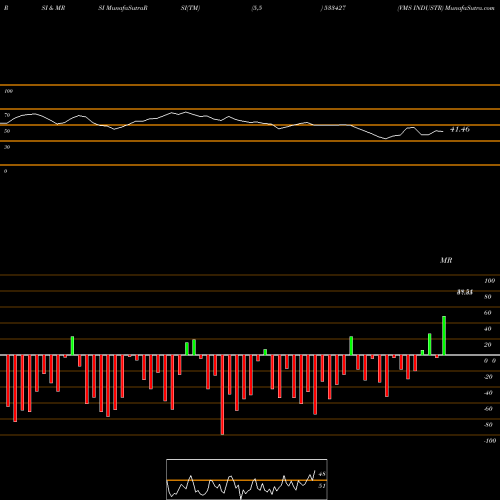Click the MR axis label '80'
The image size is (500, 500).
(x=488, y=297)
